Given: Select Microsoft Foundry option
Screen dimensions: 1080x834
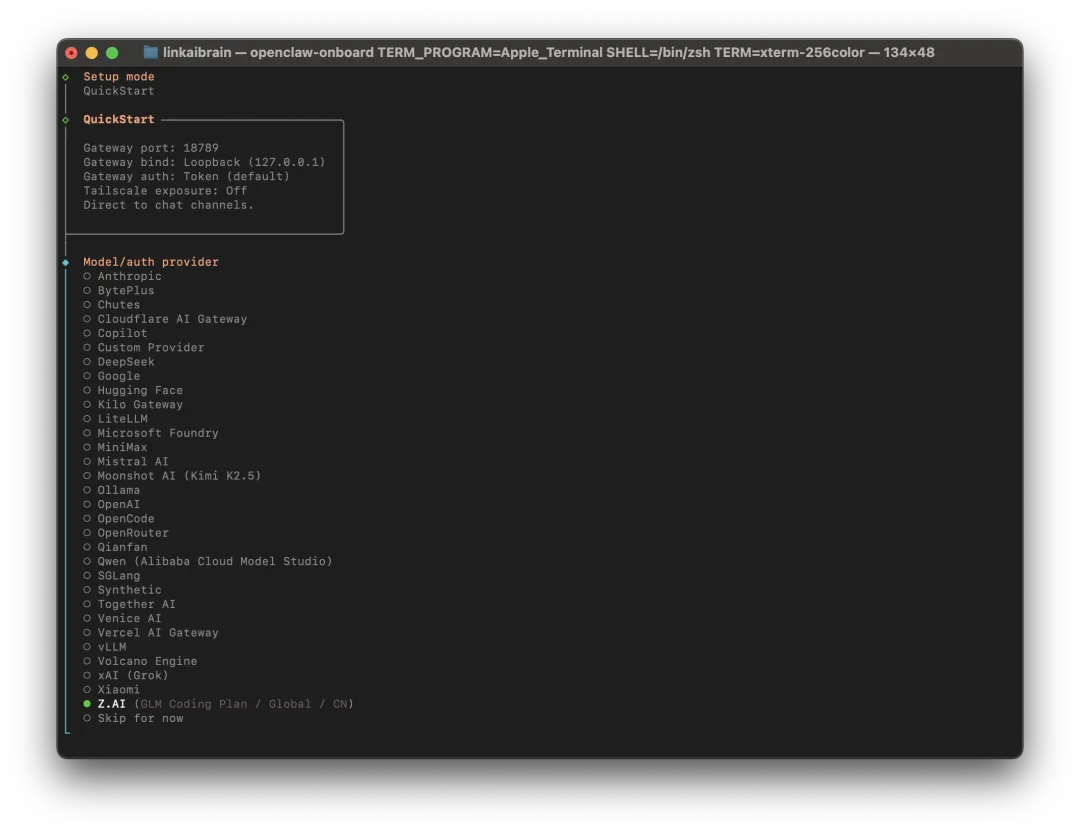Looking at the screenshot, I should (151, 432).
